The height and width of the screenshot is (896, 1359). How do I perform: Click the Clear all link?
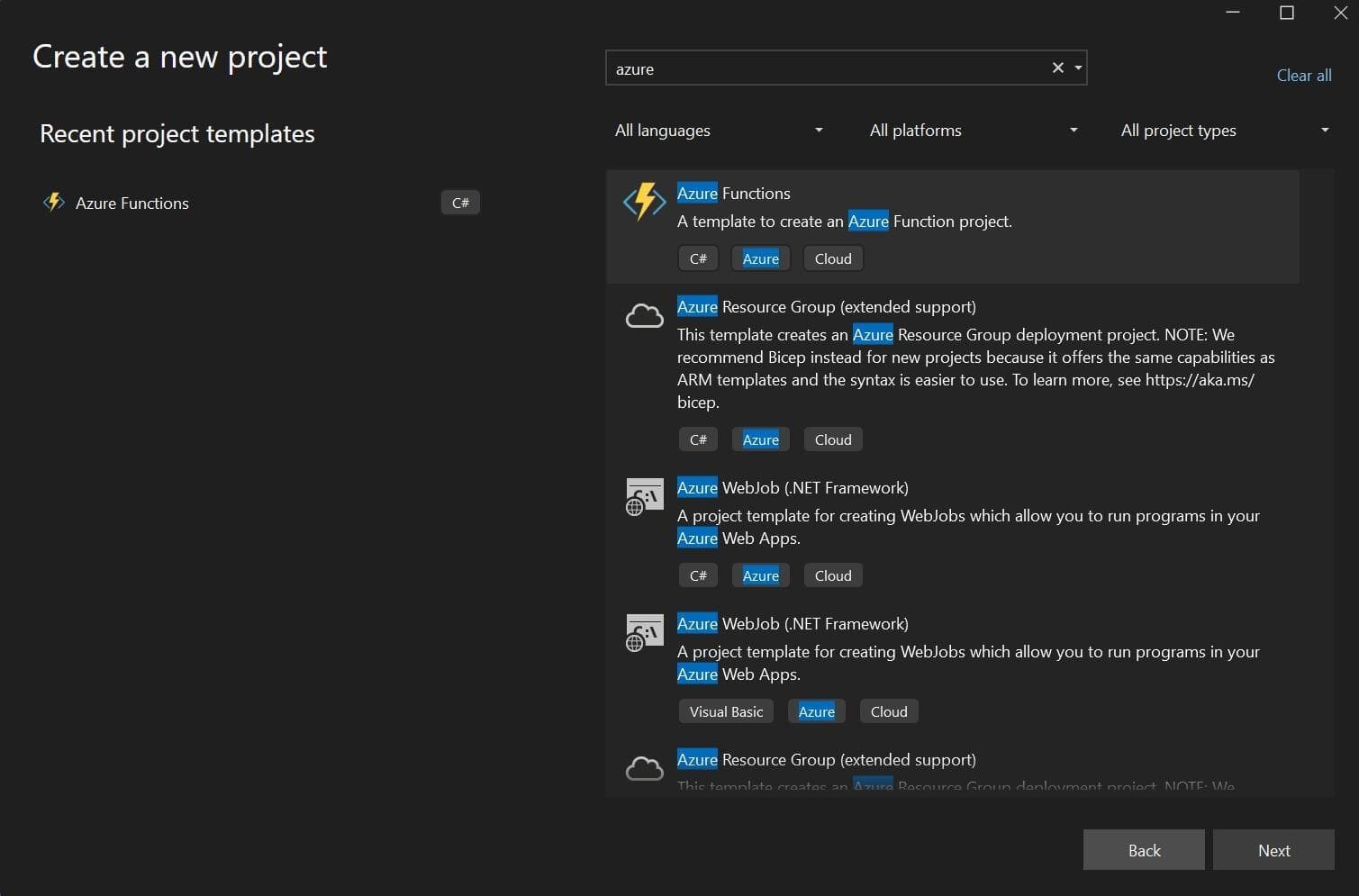pyautogui.click(x=1303, y=76)
